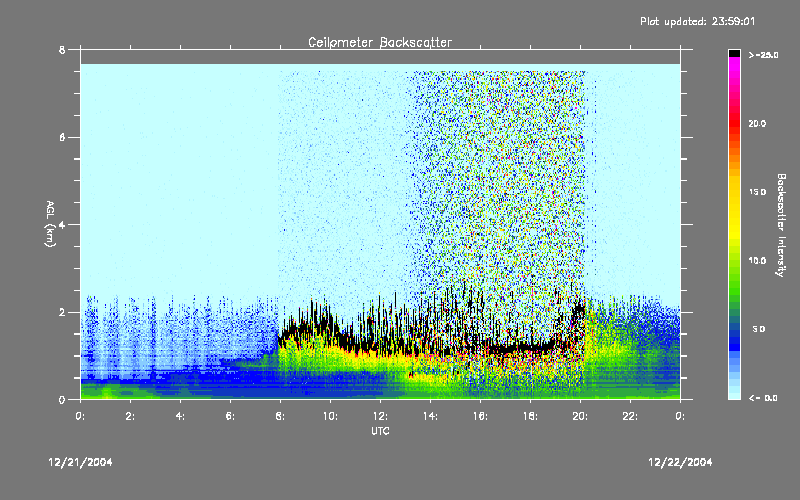Click the dark blue segment of the colorbar
The image size is (800, 500).
pos(734,339)
